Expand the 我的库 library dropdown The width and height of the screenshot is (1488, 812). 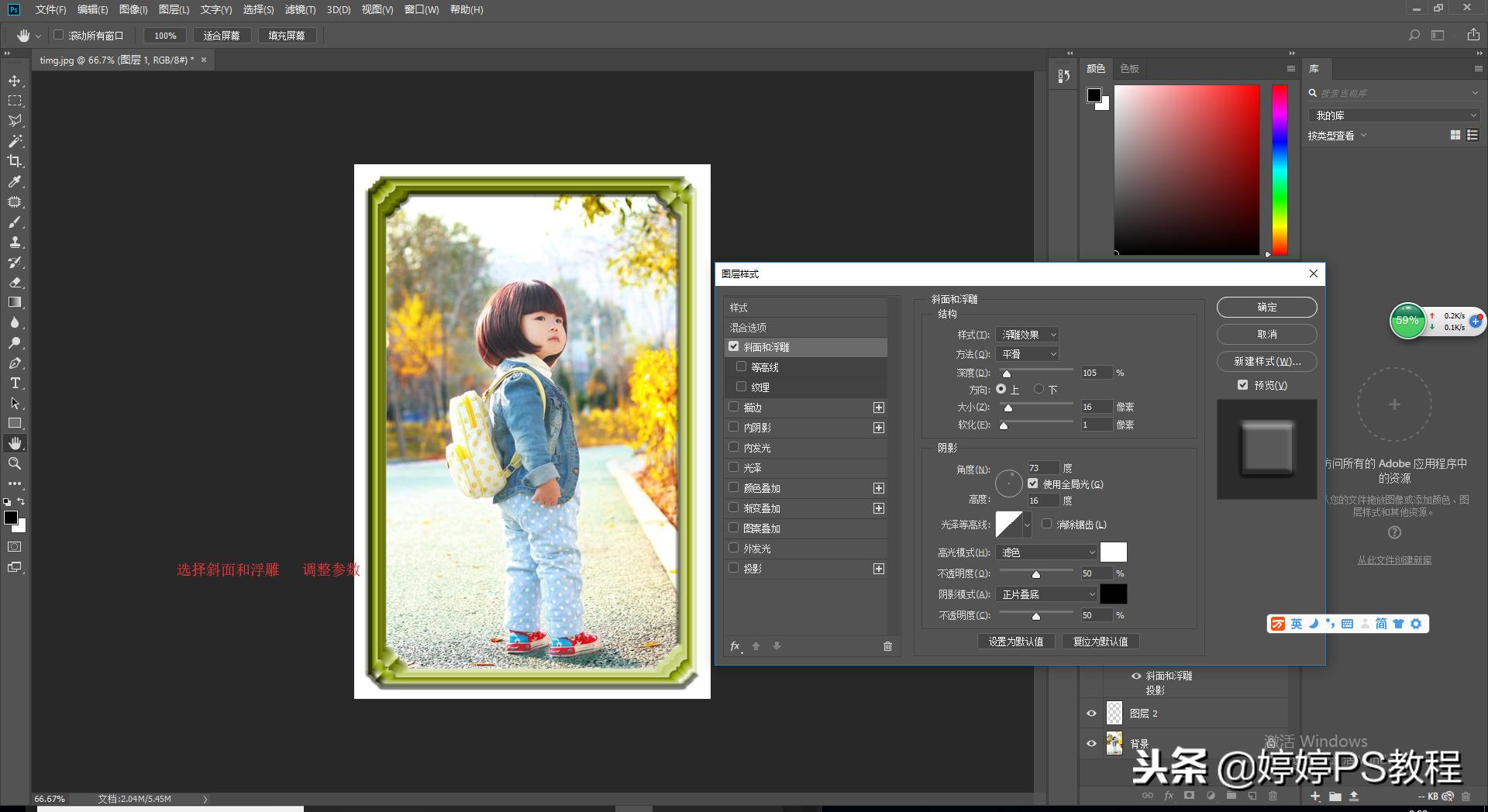click(x=1393, y=115)
